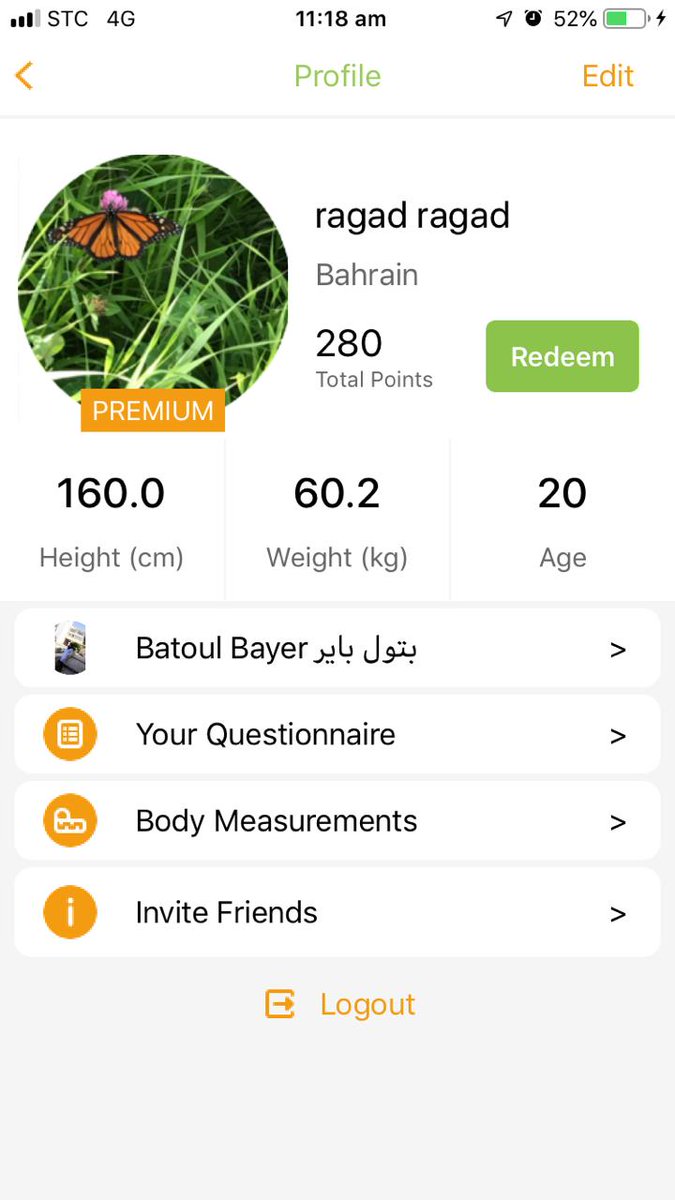Expand the Your Questionnaire chevron
Screen dimensions: 675x1200
[618, 736]
